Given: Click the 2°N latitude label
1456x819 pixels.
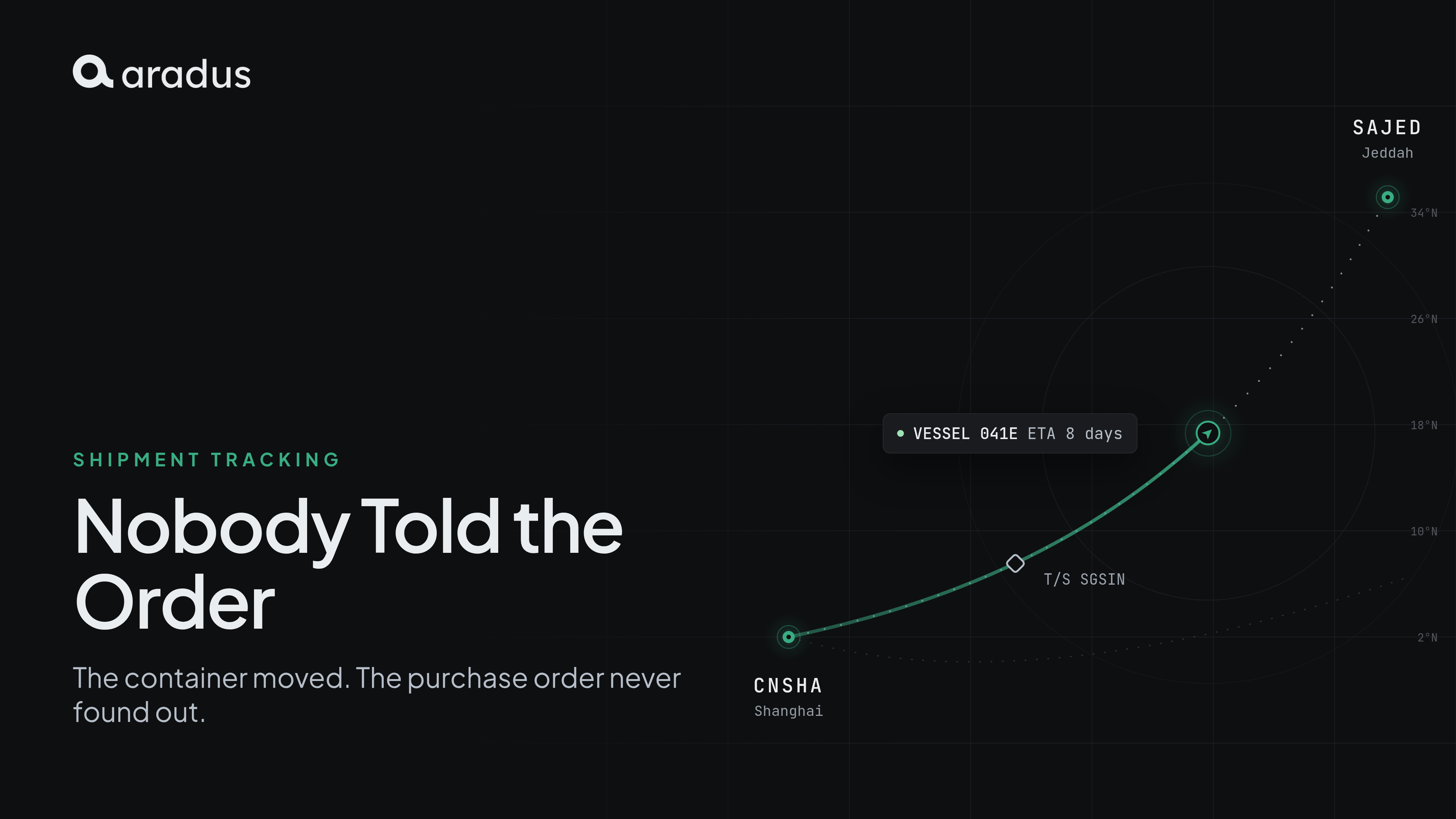Looking at the screenshot, I should tap(1427, 637).
